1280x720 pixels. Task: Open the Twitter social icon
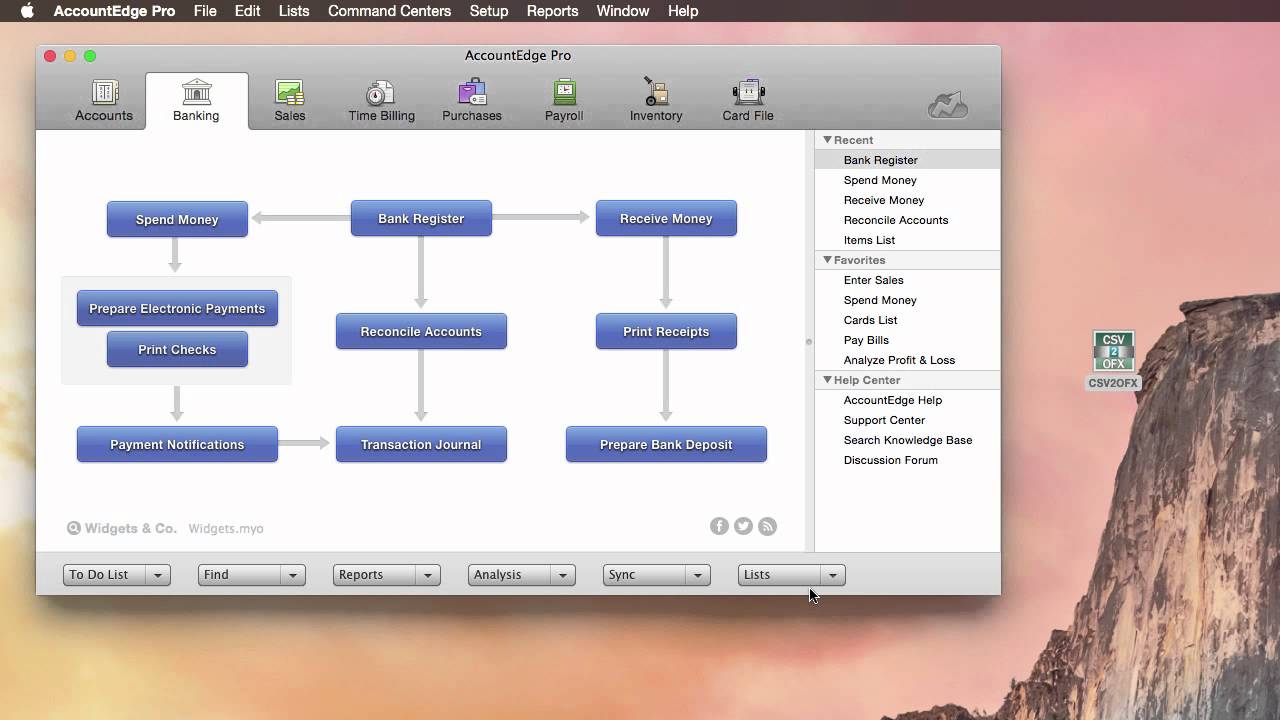pyautogui.click(x=743, y=526)
